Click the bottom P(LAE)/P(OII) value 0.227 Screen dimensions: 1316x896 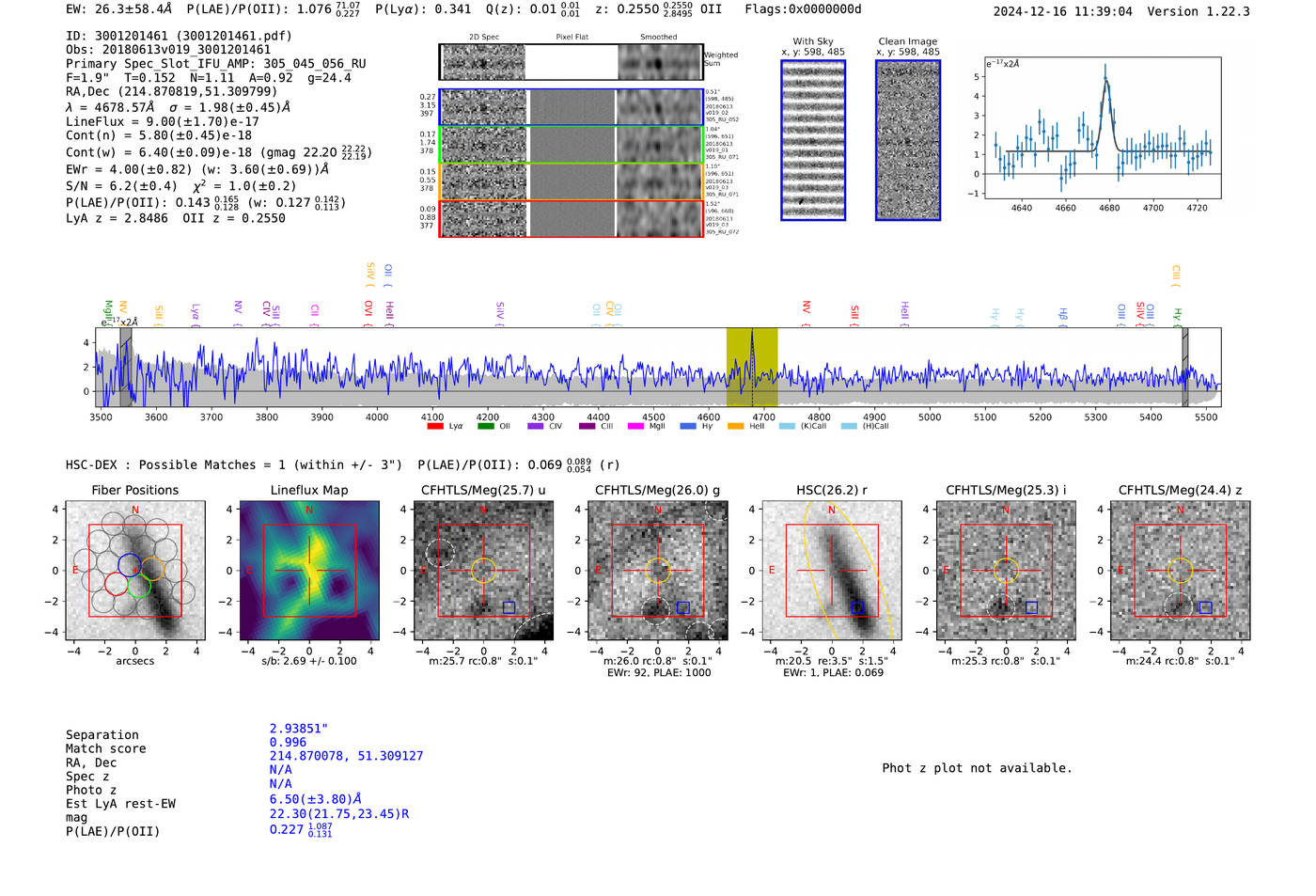(301, 830)
